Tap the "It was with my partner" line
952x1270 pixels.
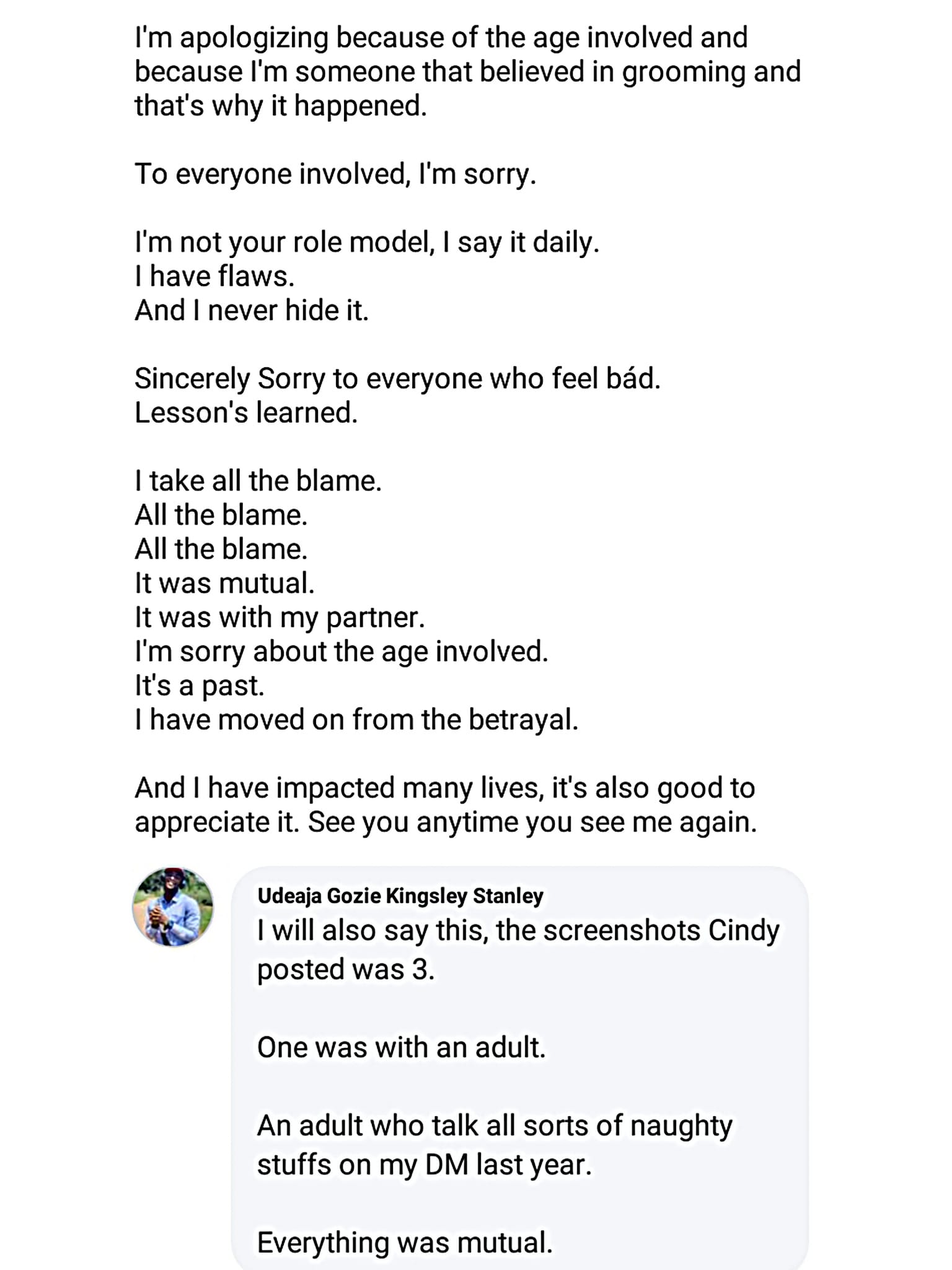(x=280, y=618)
